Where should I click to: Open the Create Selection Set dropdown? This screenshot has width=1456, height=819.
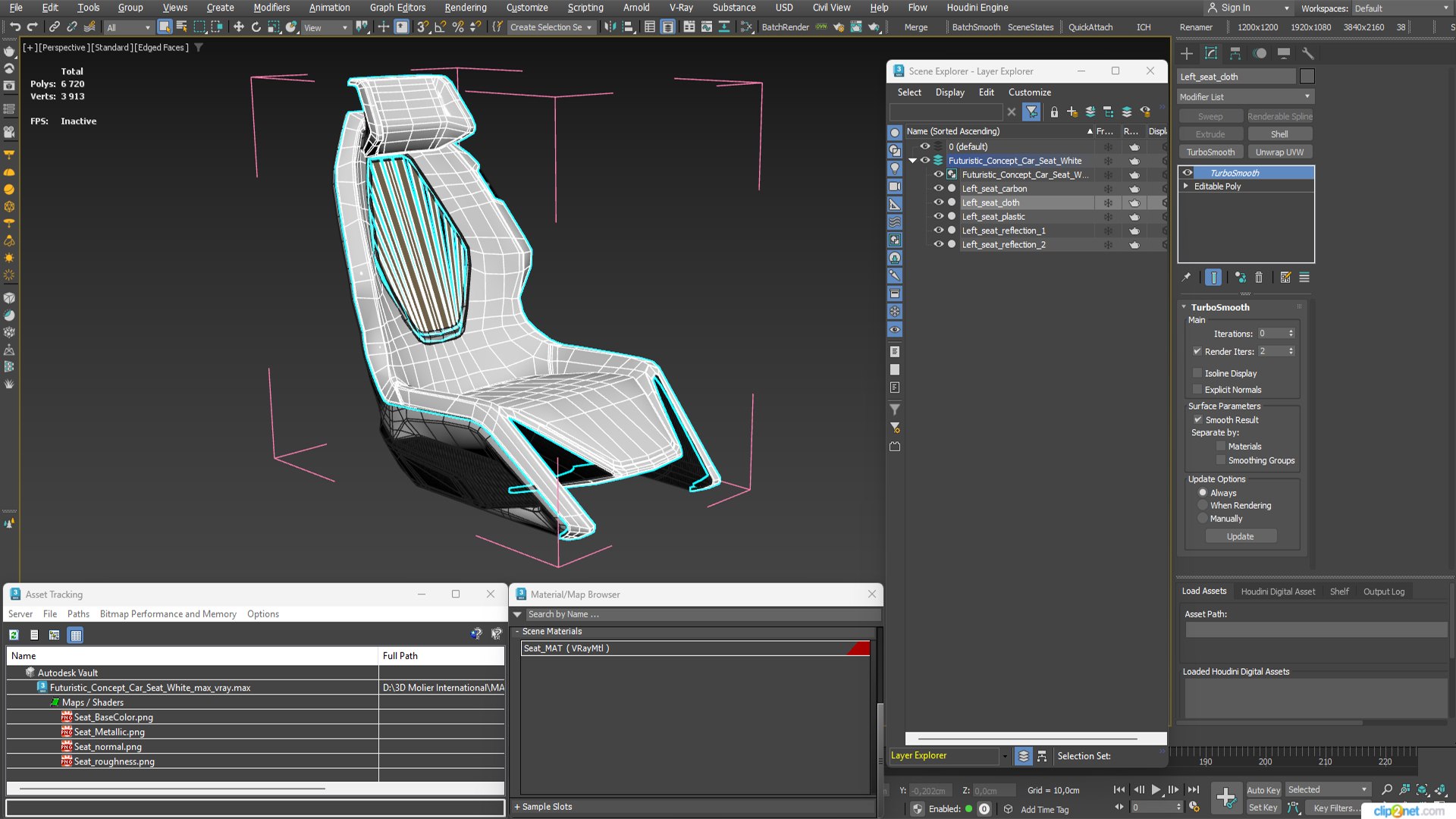551,27
